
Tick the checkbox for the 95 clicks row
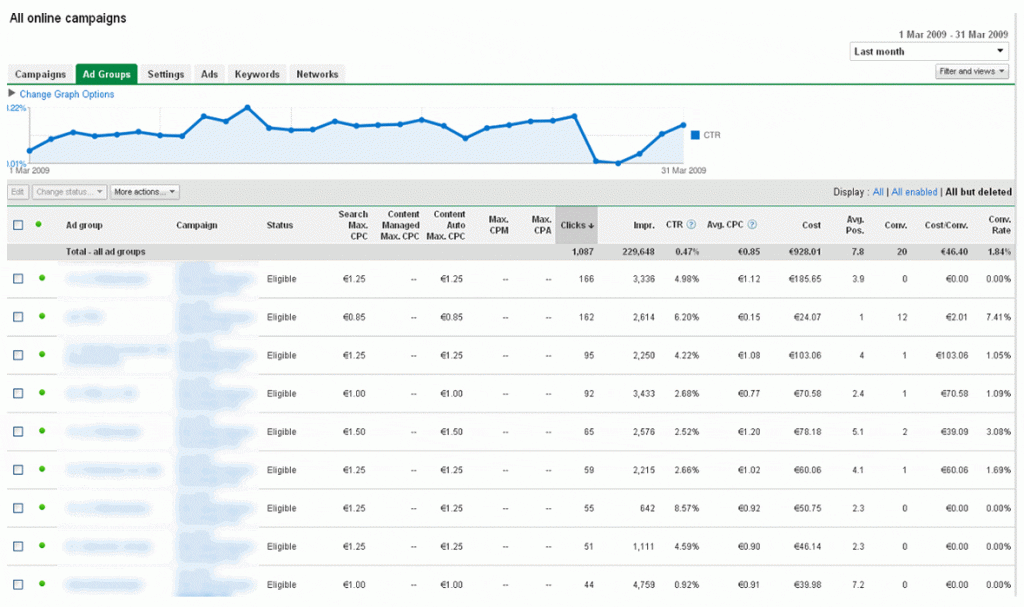pos(18,355)
